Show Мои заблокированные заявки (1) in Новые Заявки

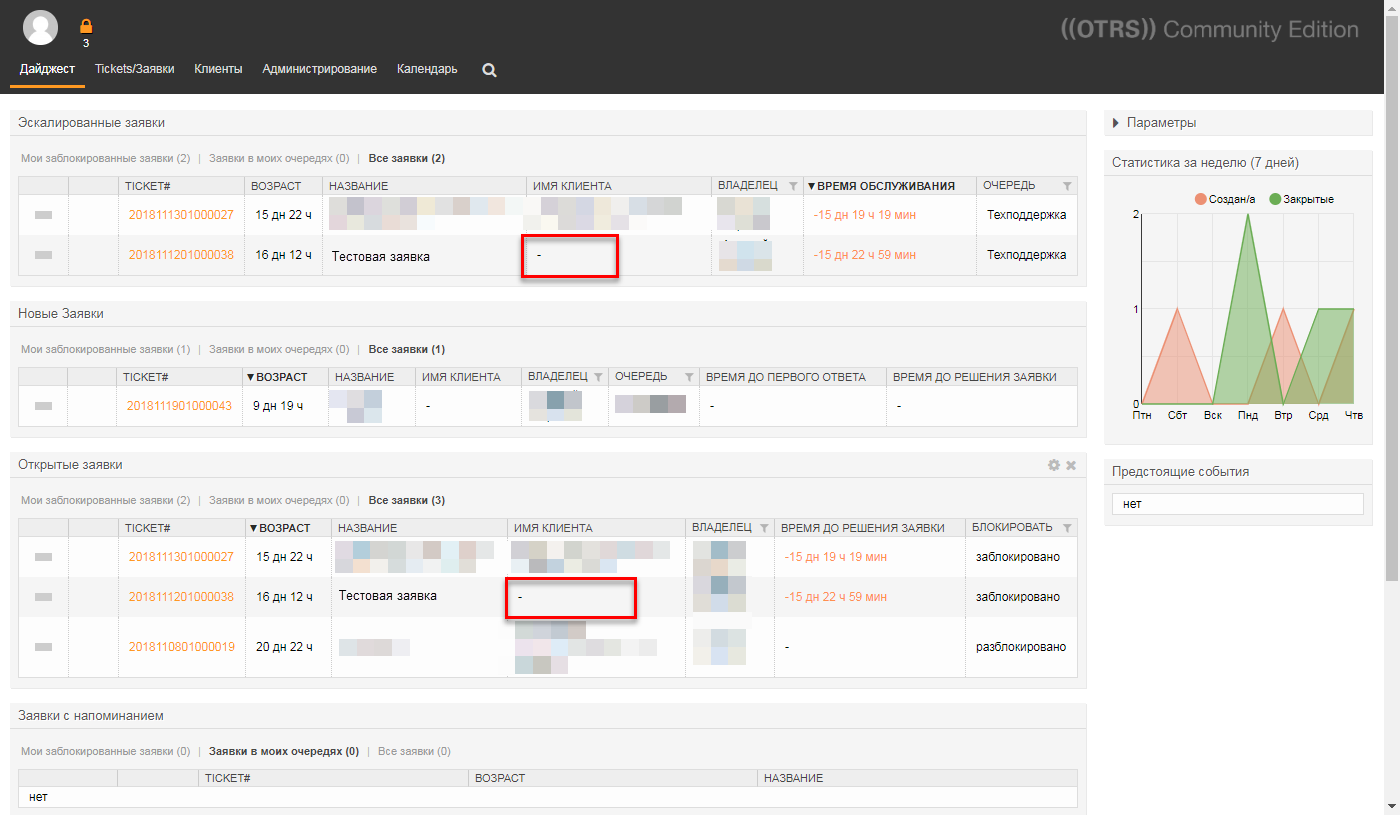[x=105, y=349]
